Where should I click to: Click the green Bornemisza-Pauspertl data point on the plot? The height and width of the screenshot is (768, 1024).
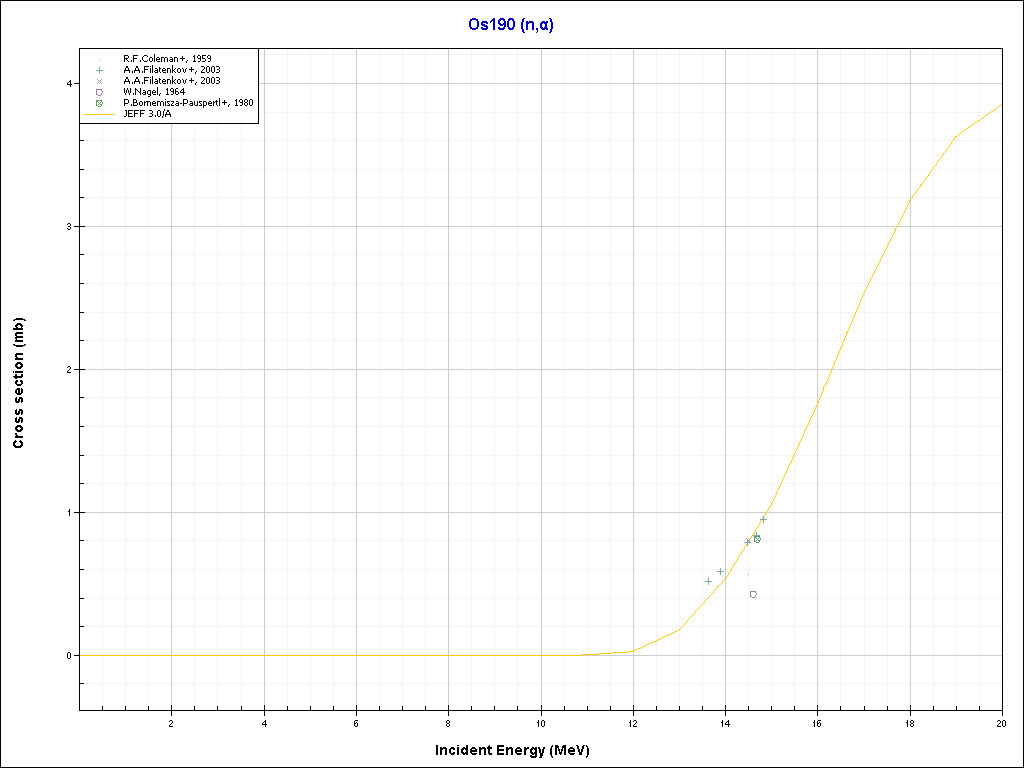[x=757, y=539]
